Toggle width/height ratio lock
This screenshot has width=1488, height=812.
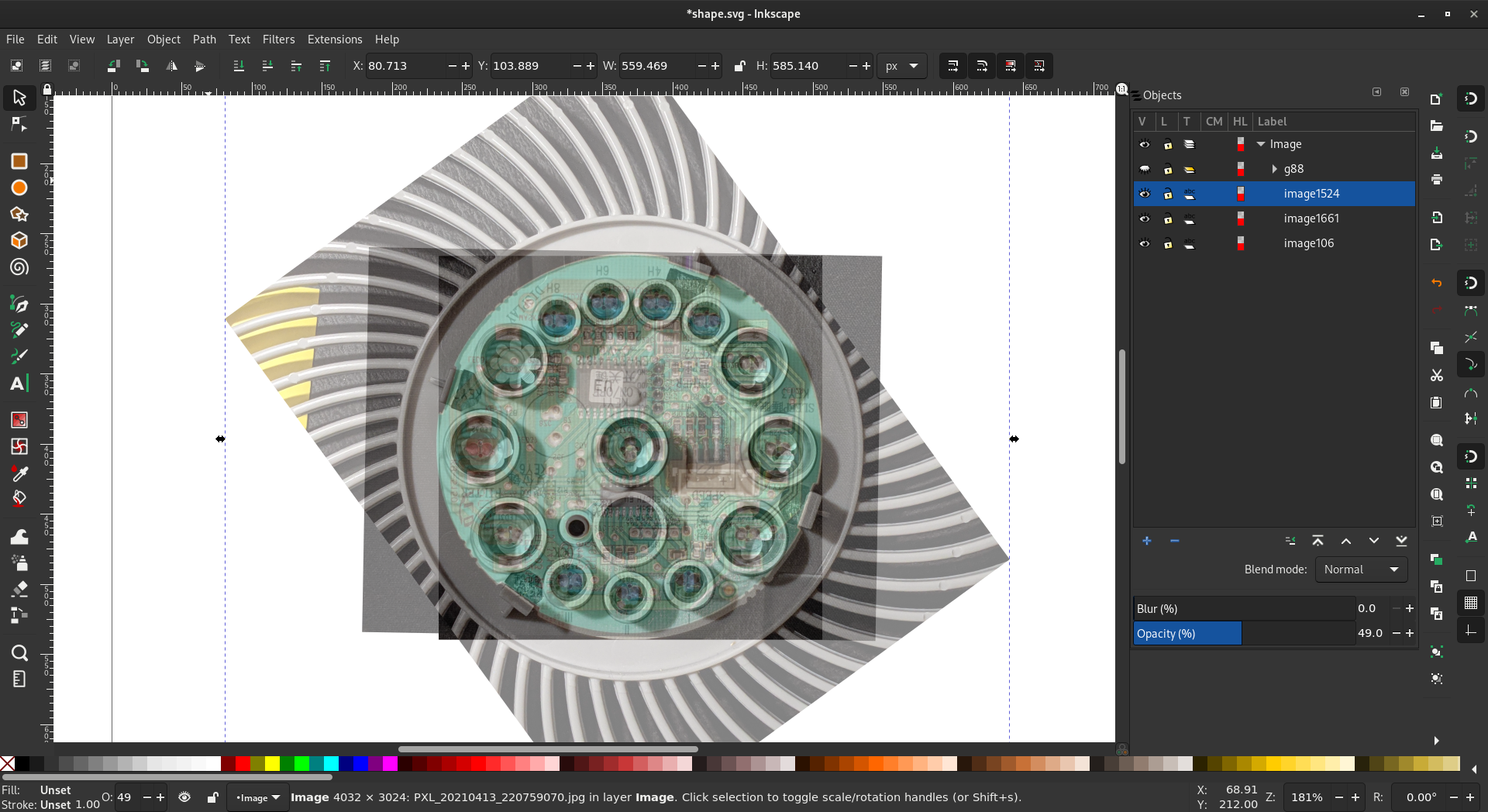[x=739, y=66]
